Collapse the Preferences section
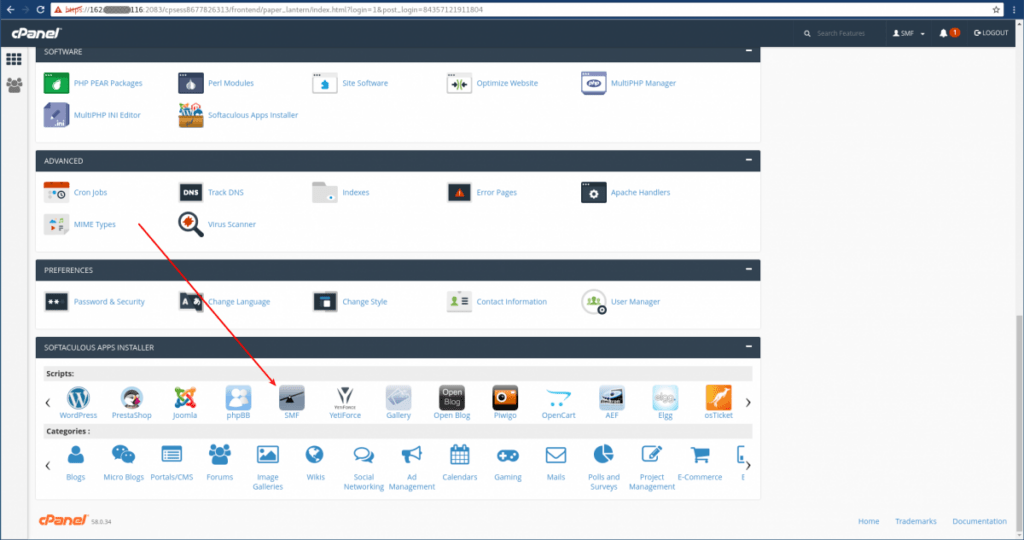Image resolution: width=1024 pixels, height=540 pixels. coord(748,269)
